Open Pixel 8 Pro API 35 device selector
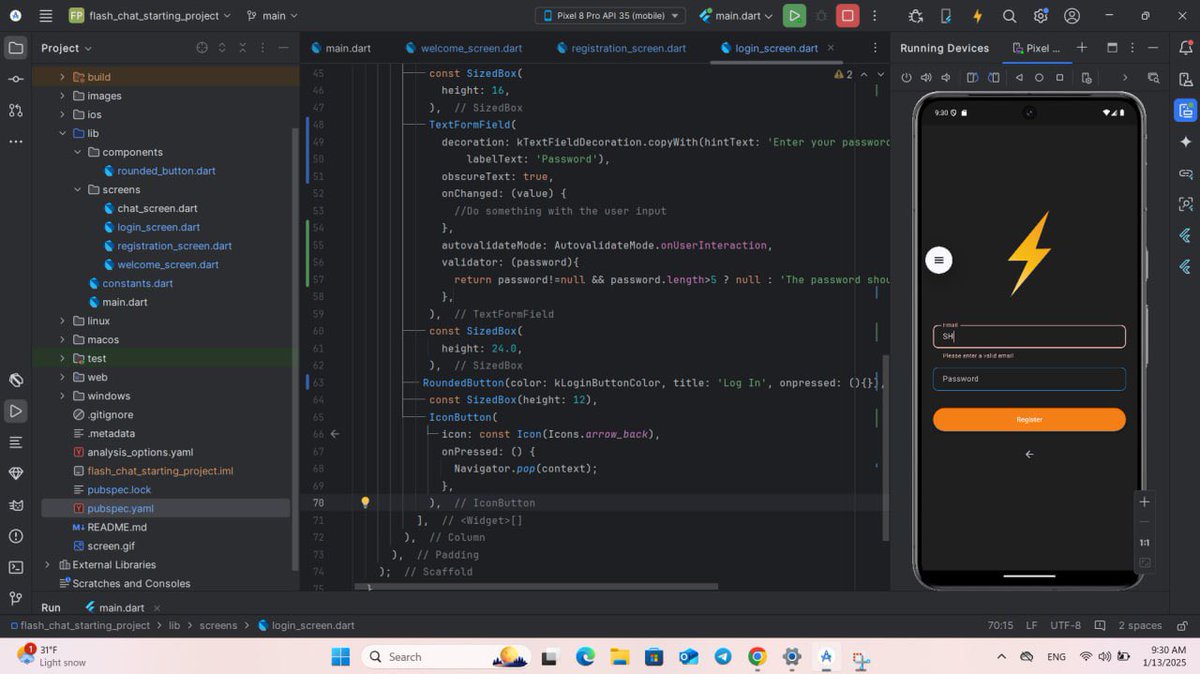This screenshot has width=1200, height=674. click(611, 16)
